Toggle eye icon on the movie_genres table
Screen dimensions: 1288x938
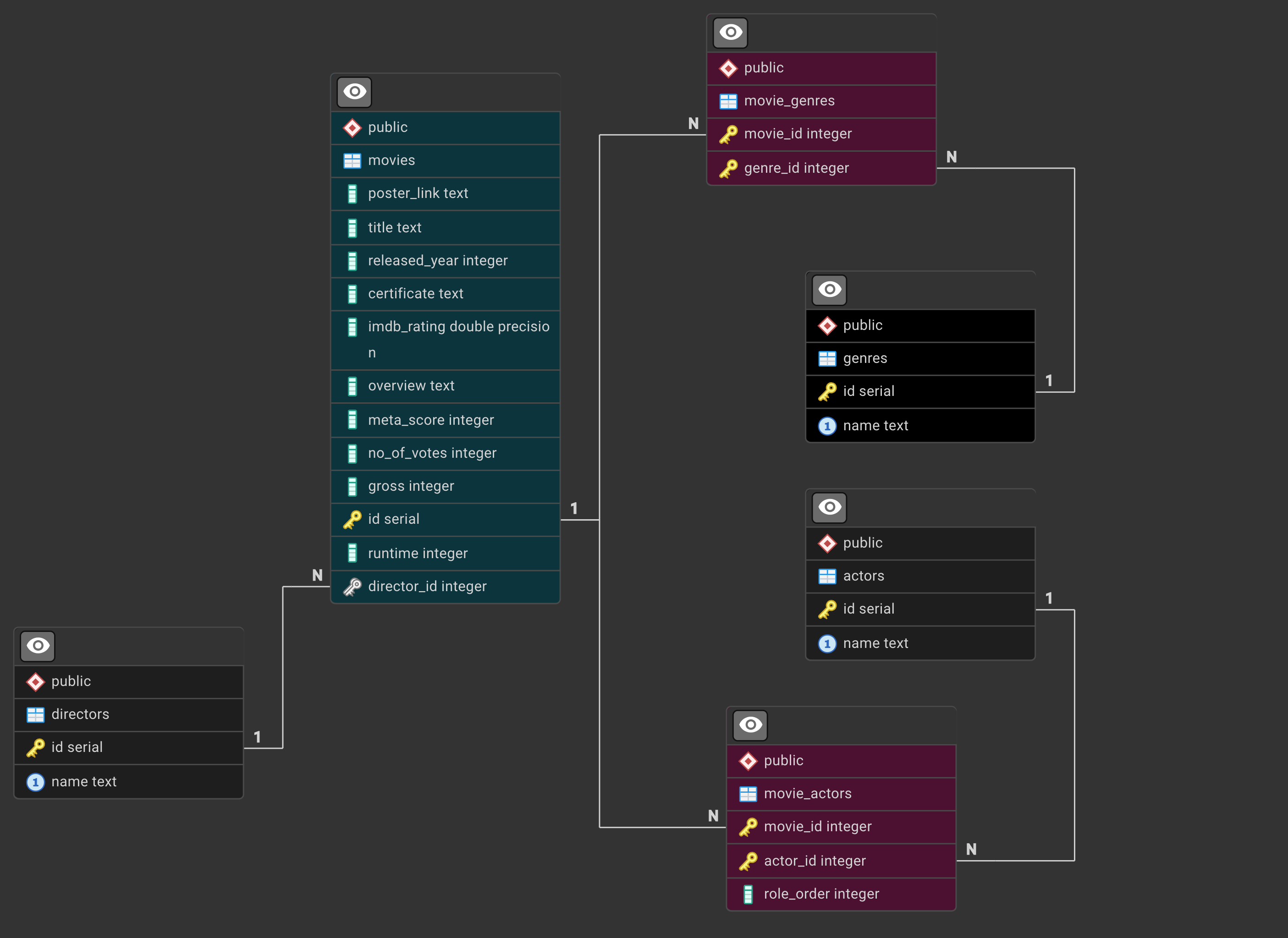pyautogui.click(x=730, y=33)
